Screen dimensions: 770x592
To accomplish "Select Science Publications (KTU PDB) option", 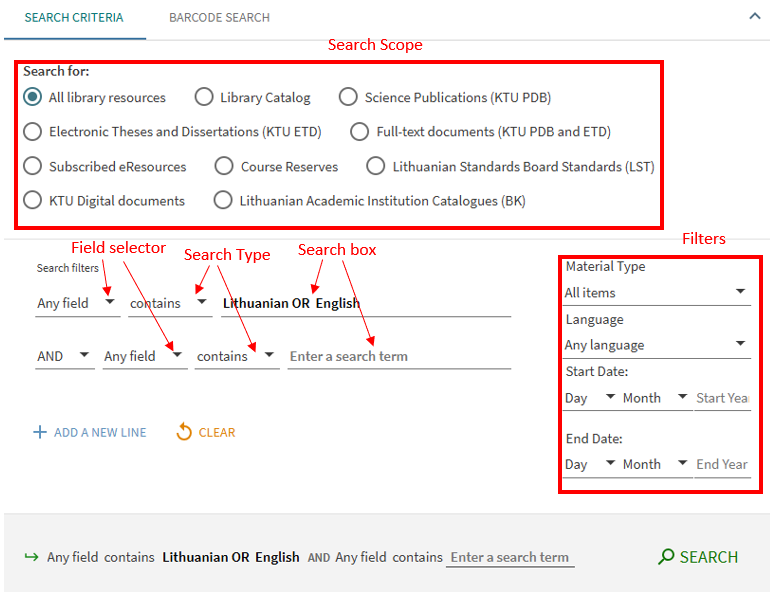I will coord(348,97).
